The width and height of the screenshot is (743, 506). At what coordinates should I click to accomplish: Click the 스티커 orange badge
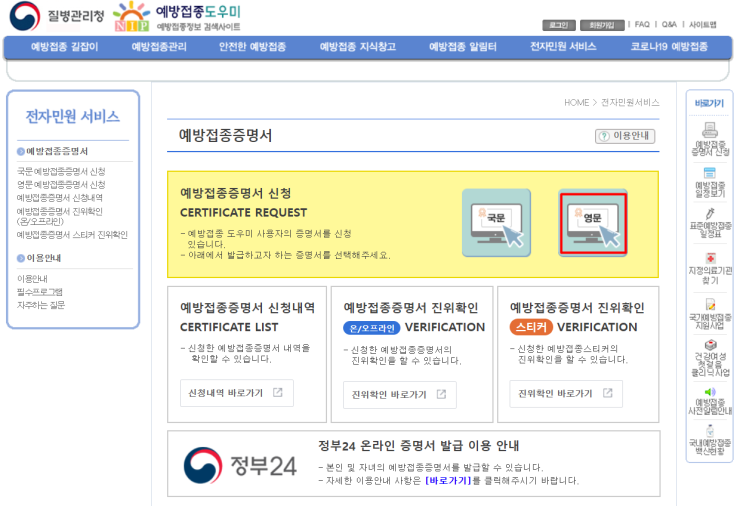(x=531, y=327)
